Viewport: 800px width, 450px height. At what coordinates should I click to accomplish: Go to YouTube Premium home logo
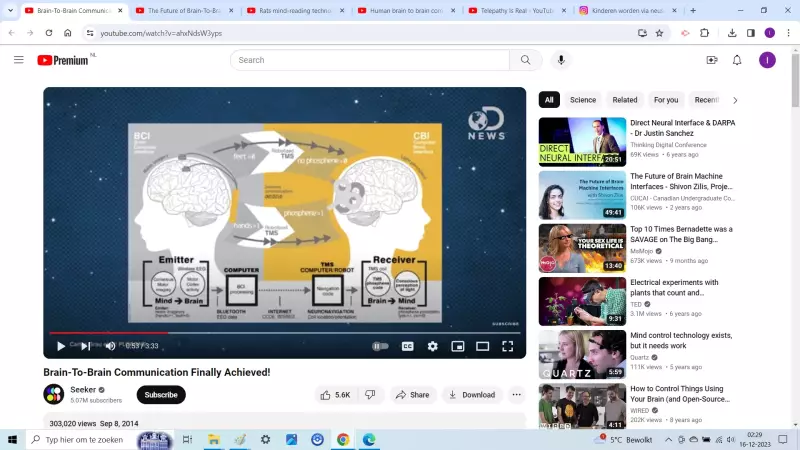click(x=63, y=60)
